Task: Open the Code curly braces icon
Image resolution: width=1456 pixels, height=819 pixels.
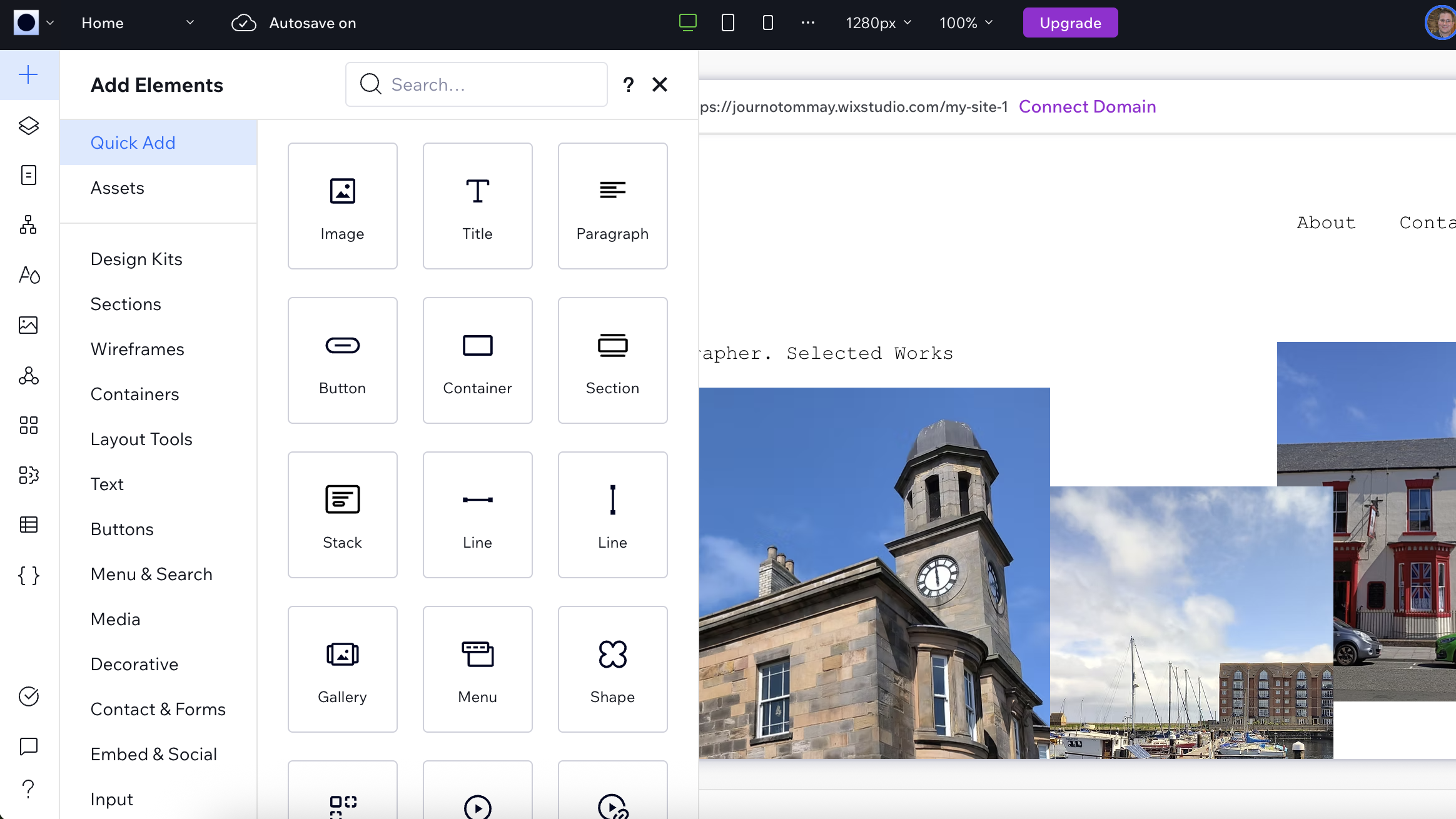Action: [29, 575]
